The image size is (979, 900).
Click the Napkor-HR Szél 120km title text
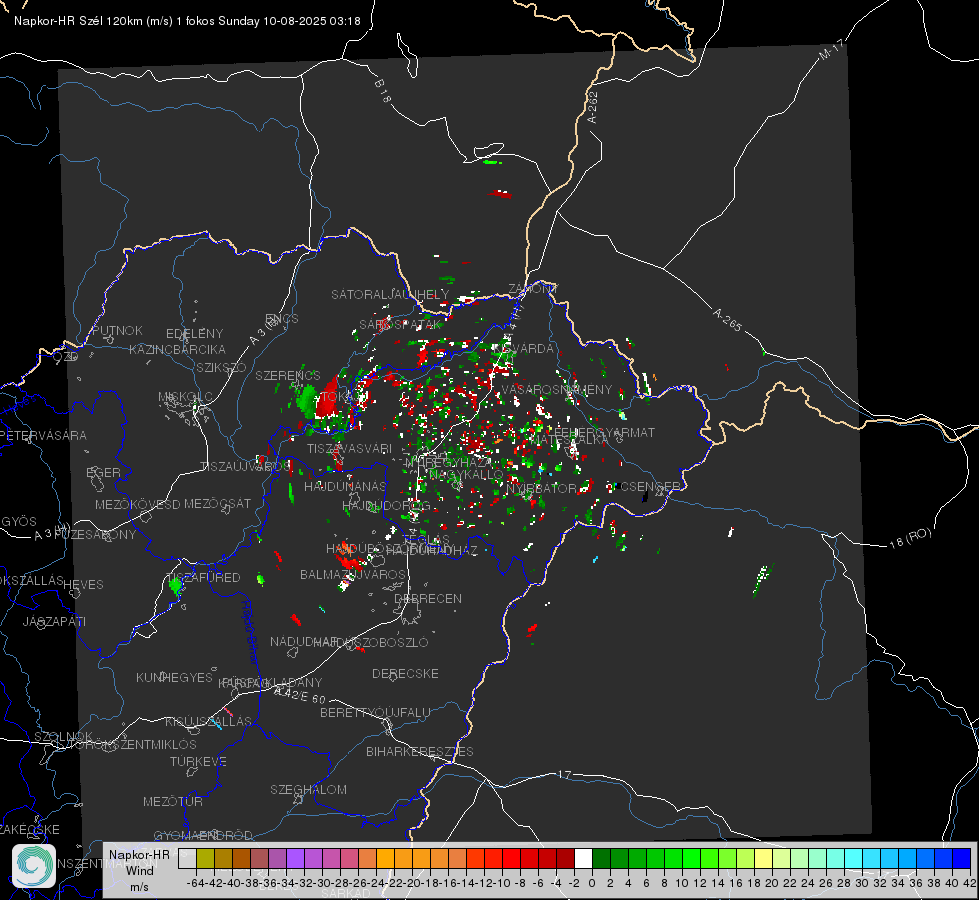coord(187,21)
